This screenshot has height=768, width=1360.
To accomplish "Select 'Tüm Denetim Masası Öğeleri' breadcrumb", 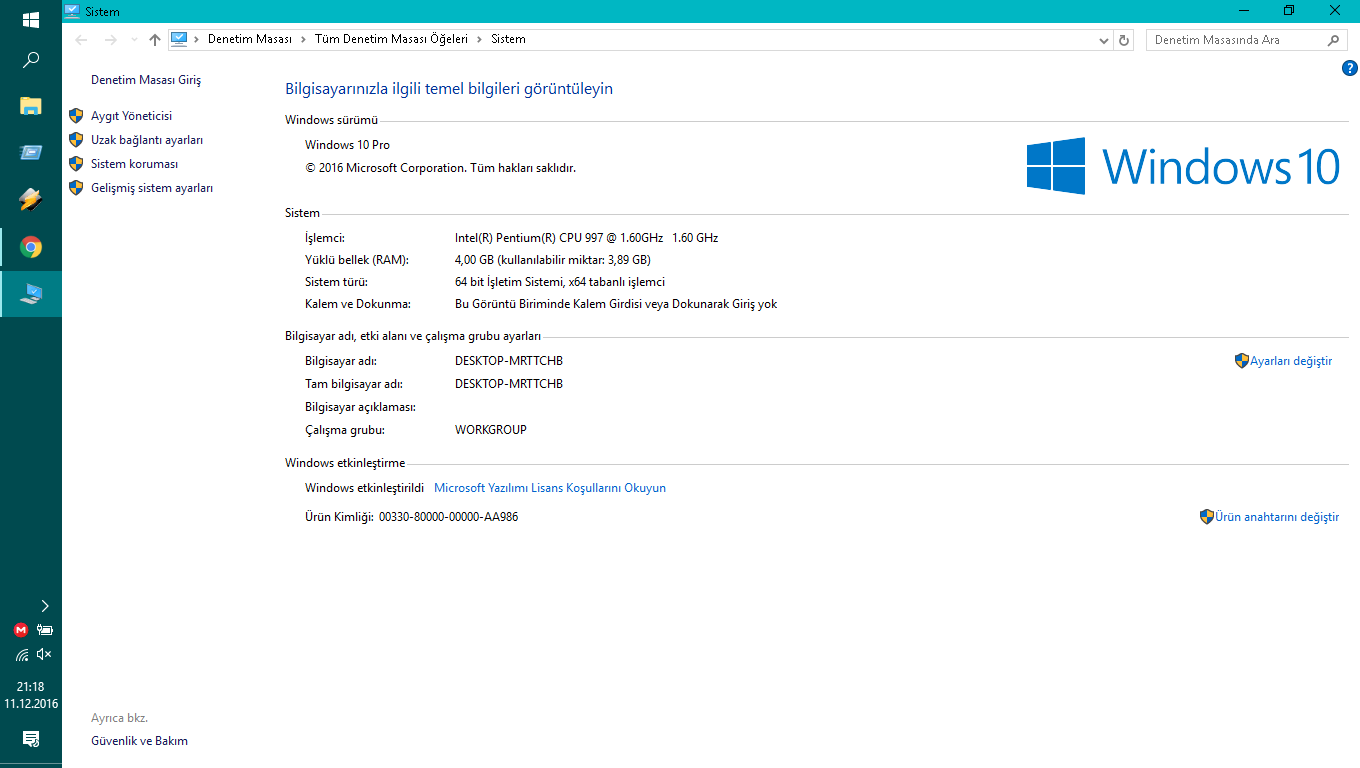I will click(391, 39).
